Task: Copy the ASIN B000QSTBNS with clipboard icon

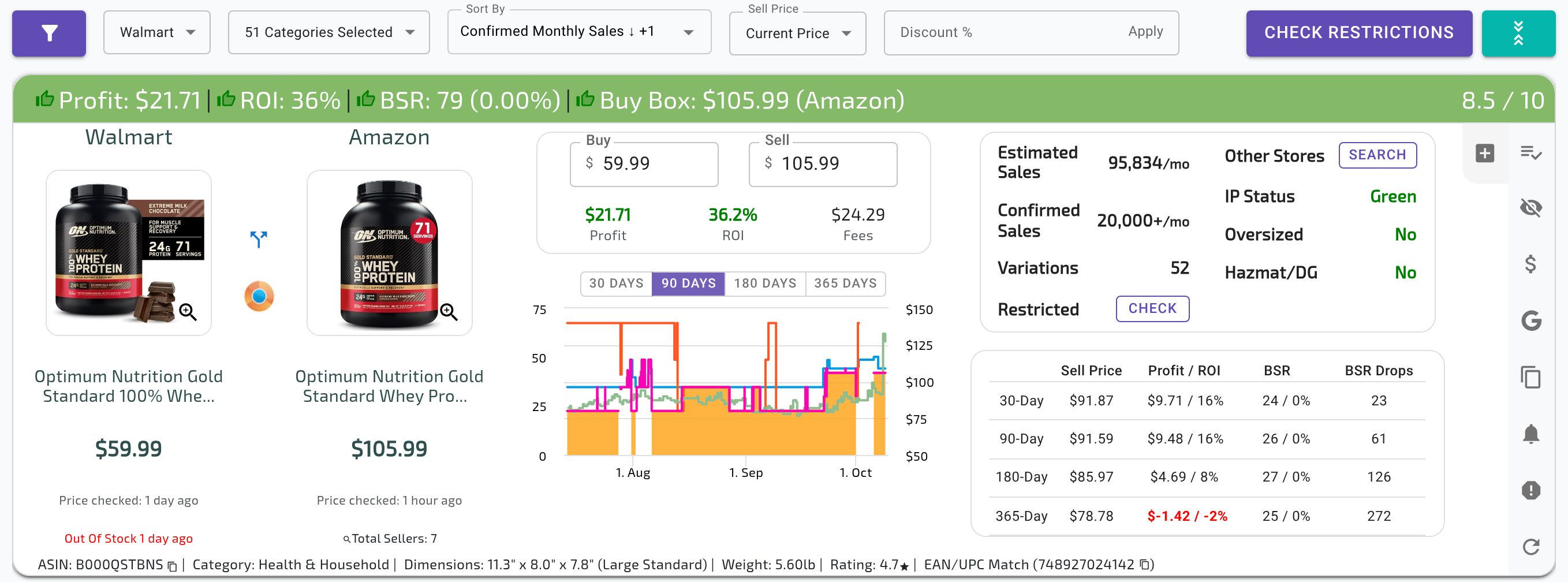Action: 172,566
